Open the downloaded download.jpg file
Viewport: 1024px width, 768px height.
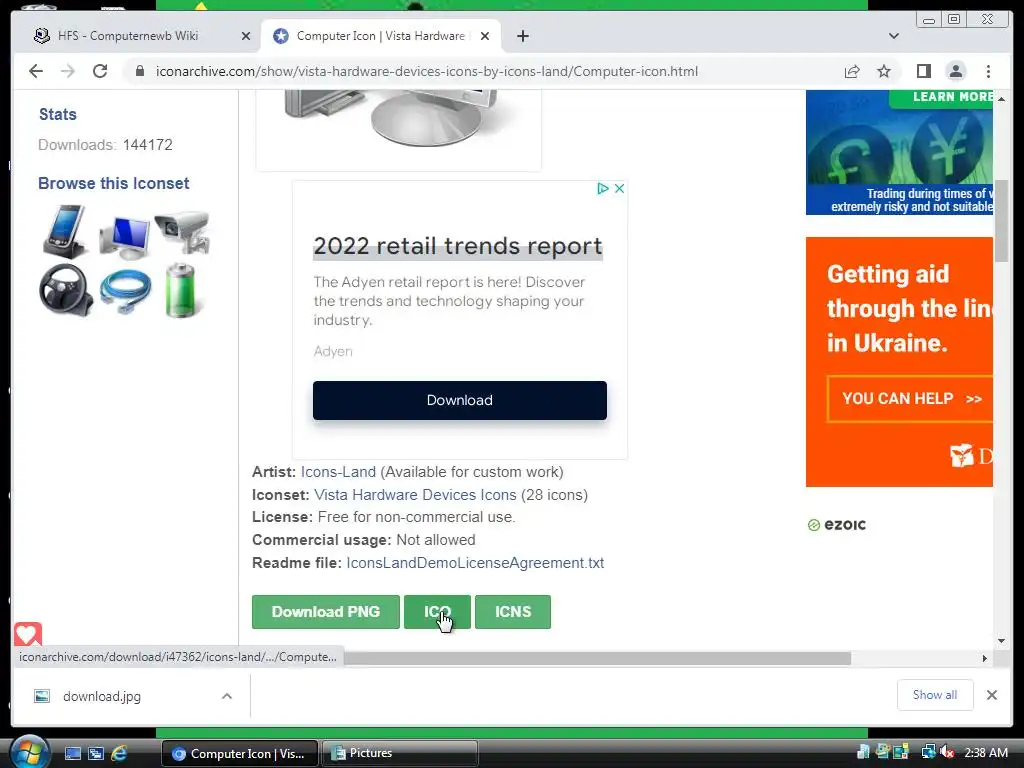point(102,696)
